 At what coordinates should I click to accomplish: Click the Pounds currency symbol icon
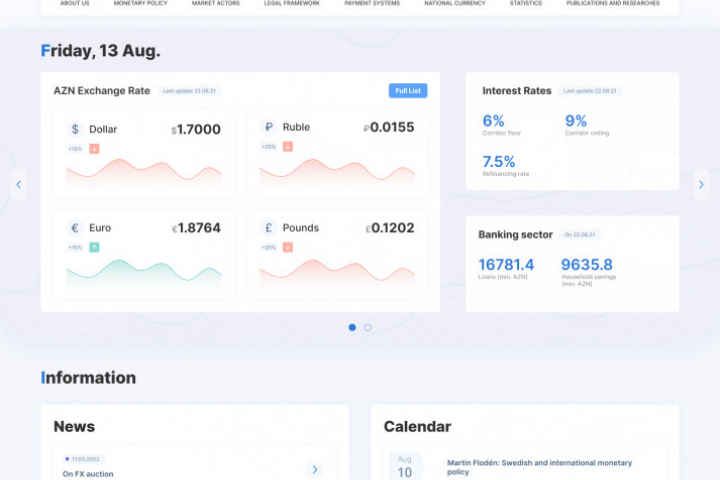coord(269,228)
